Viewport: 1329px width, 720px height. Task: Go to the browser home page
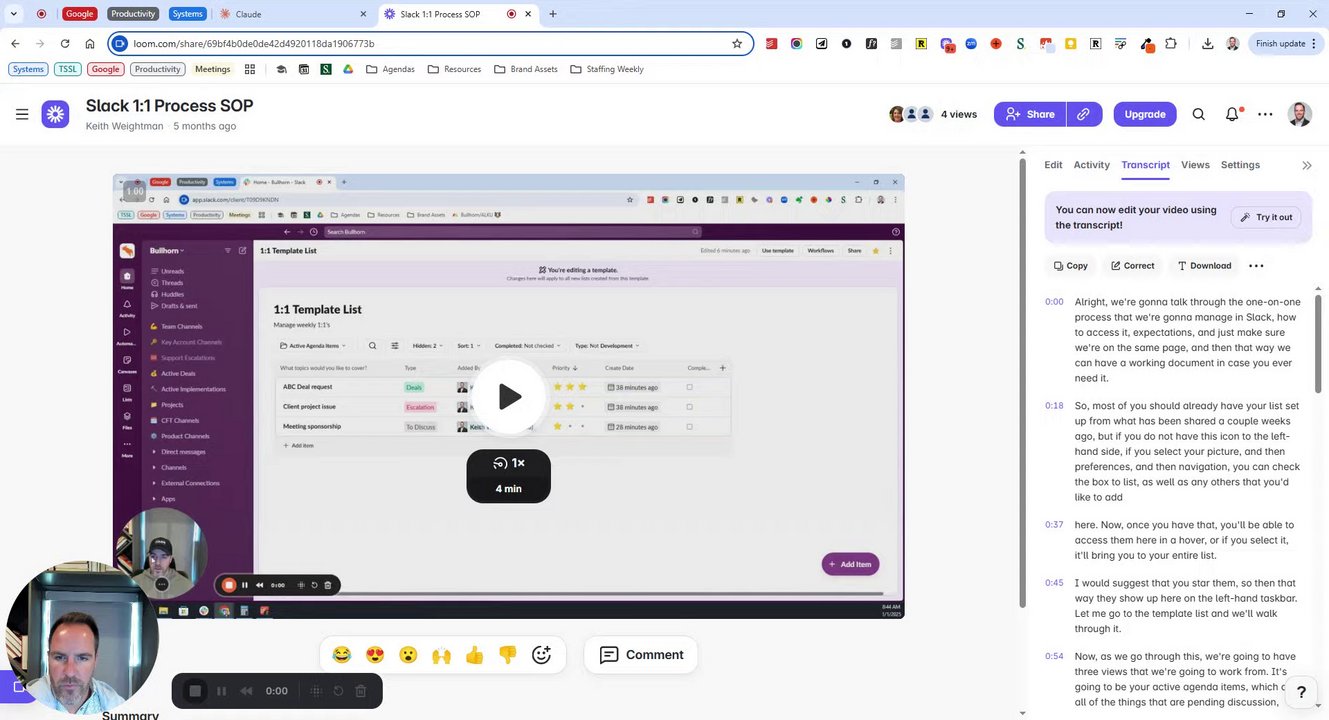(90, 44)
